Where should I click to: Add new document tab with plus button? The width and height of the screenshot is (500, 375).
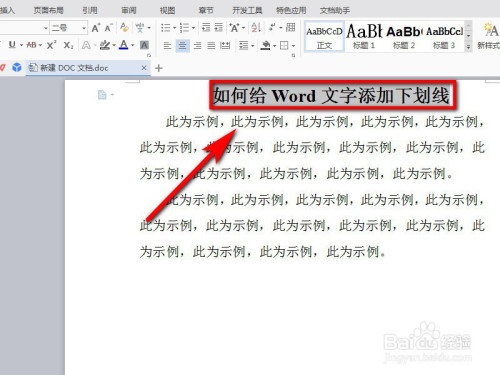[x=159, y=68]
